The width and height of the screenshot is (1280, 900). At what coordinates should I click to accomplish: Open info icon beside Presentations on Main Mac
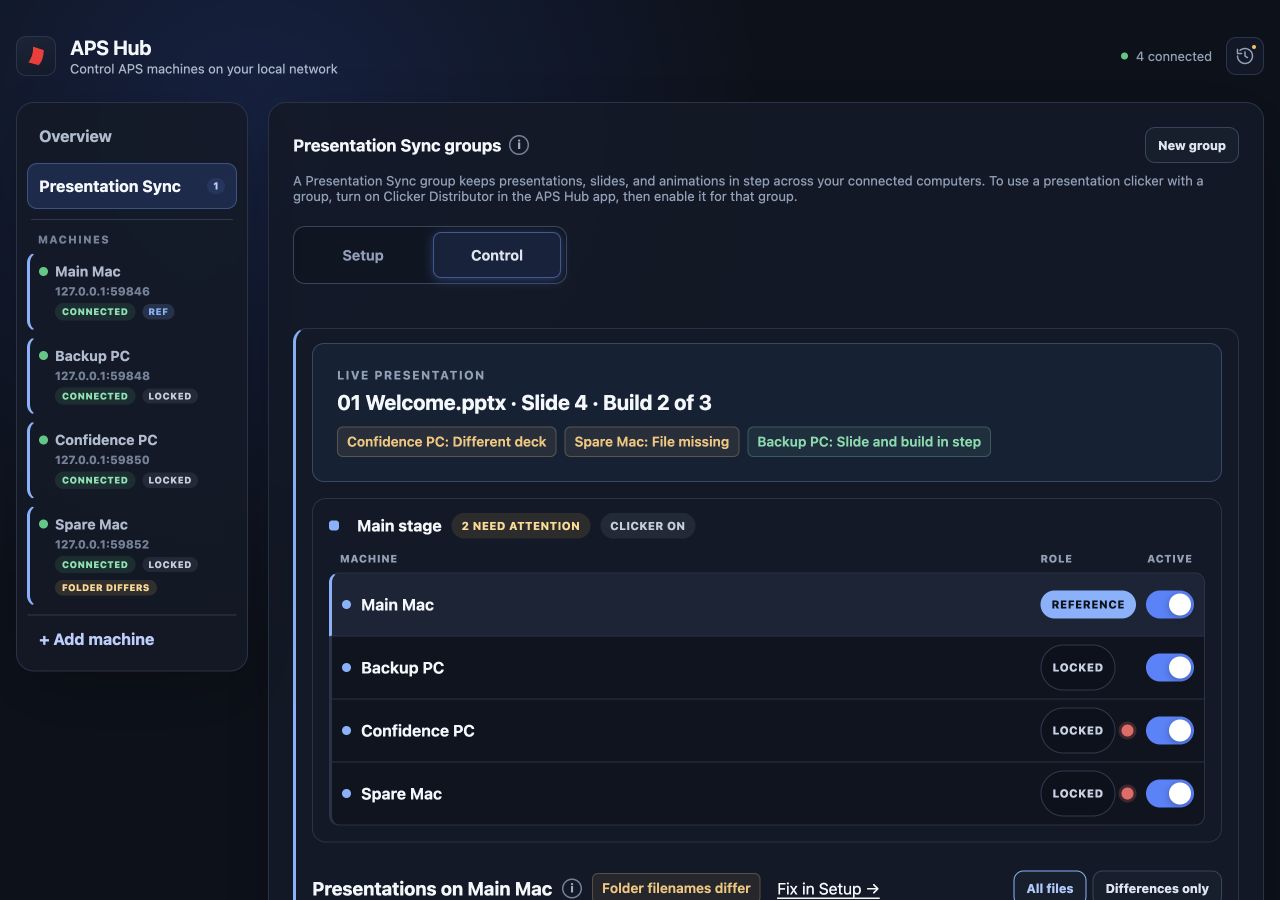click(x=572, y=888)
